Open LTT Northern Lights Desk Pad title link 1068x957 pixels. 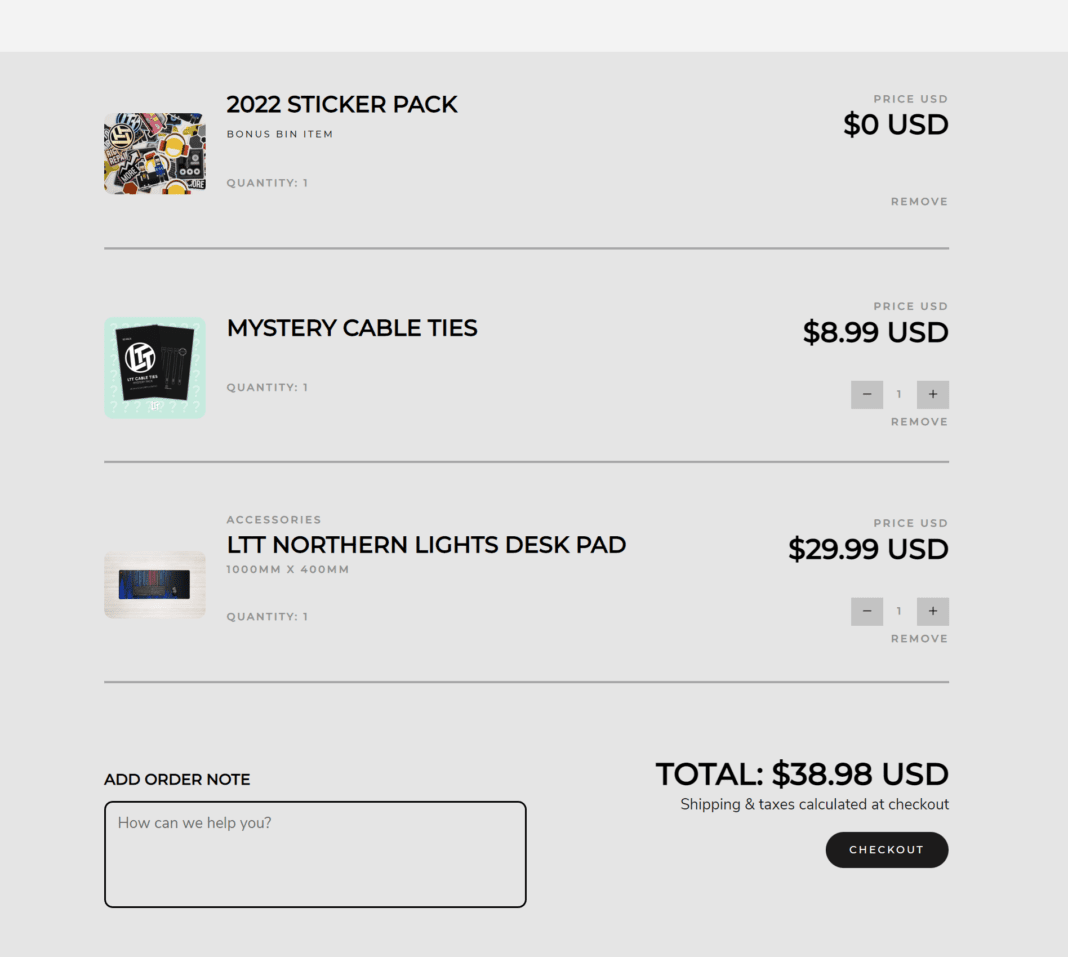[426, 545]
